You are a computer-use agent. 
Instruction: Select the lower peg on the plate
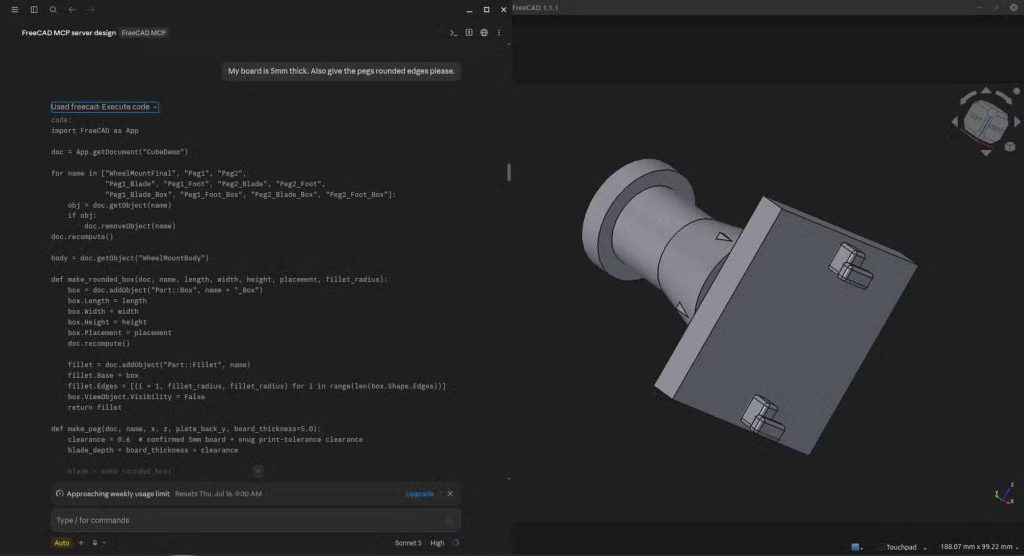tap(763, 418)
